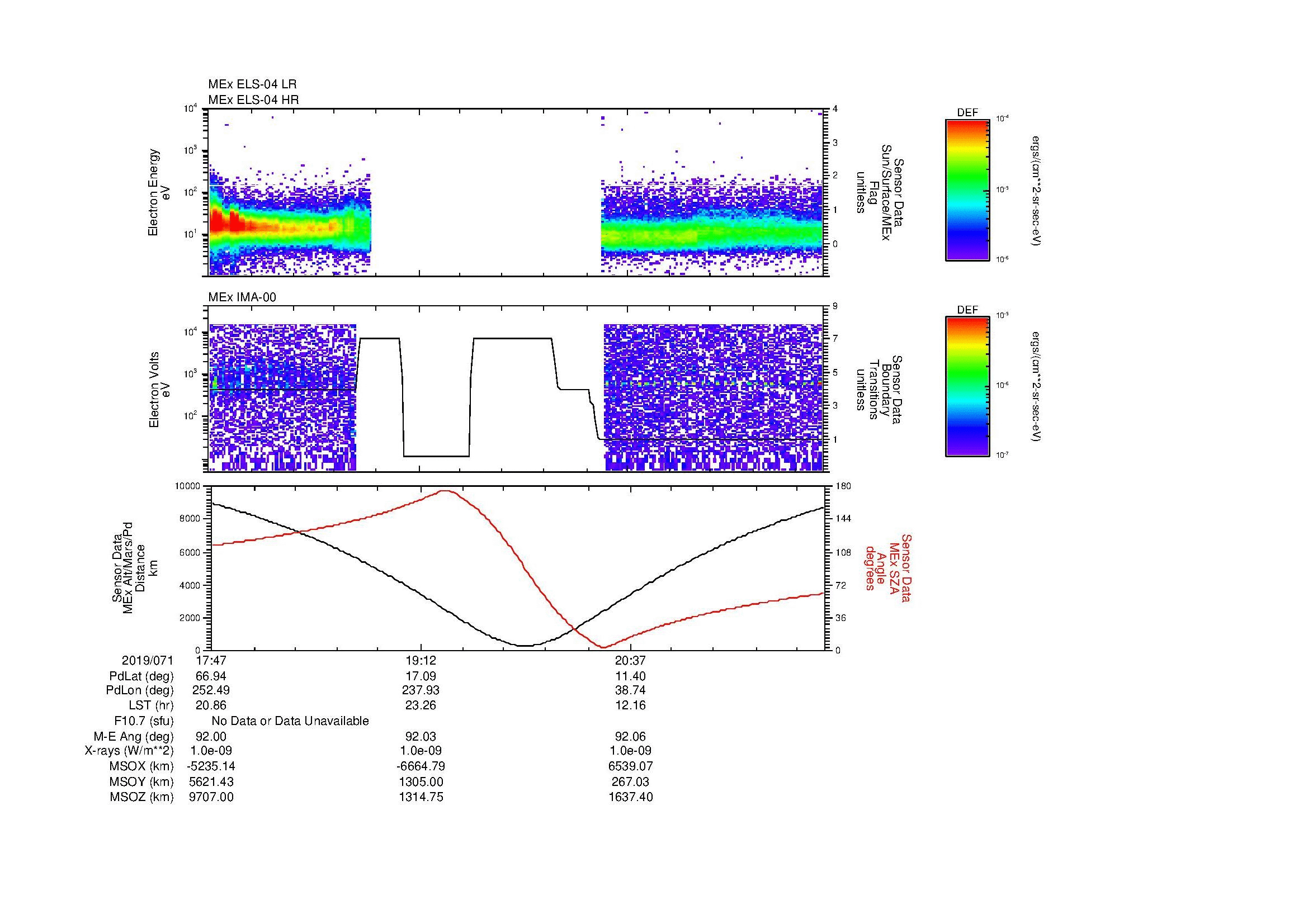
Task: Click the MSOX value '6539.07'
Action: coord(630,766)
